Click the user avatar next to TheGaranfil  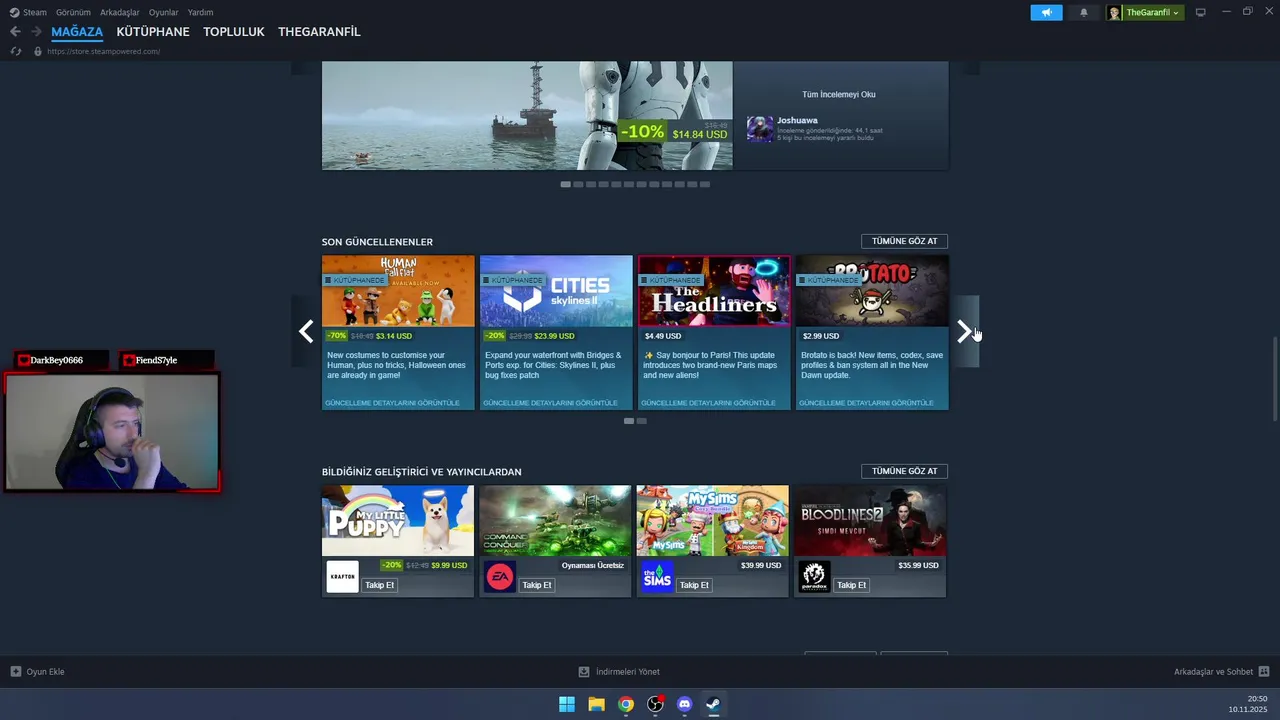pos(1114,13)
